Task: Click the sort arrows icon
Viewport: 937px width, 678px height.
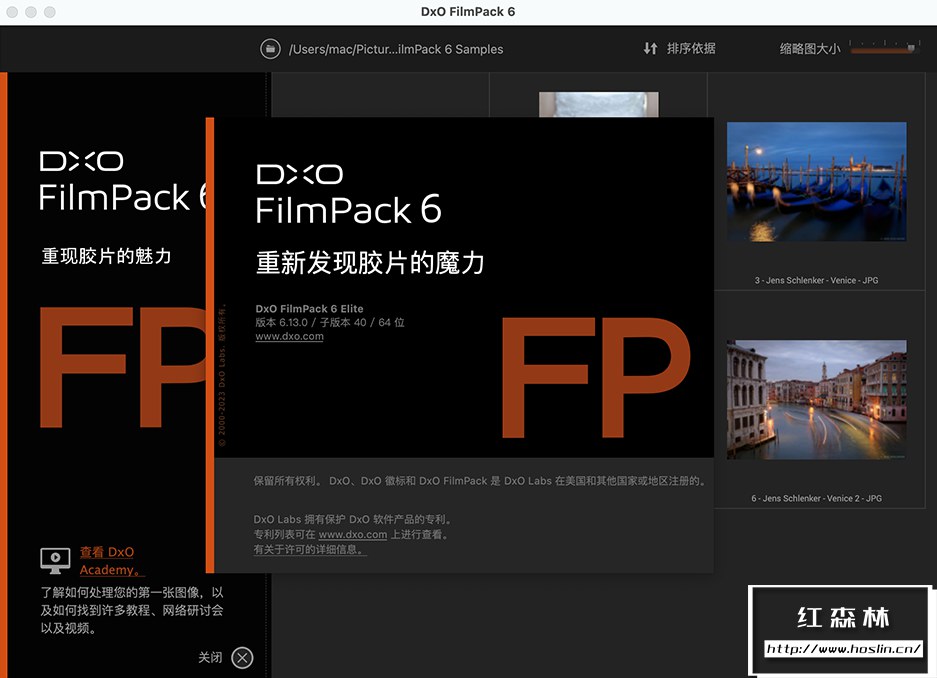Action: 650,48
